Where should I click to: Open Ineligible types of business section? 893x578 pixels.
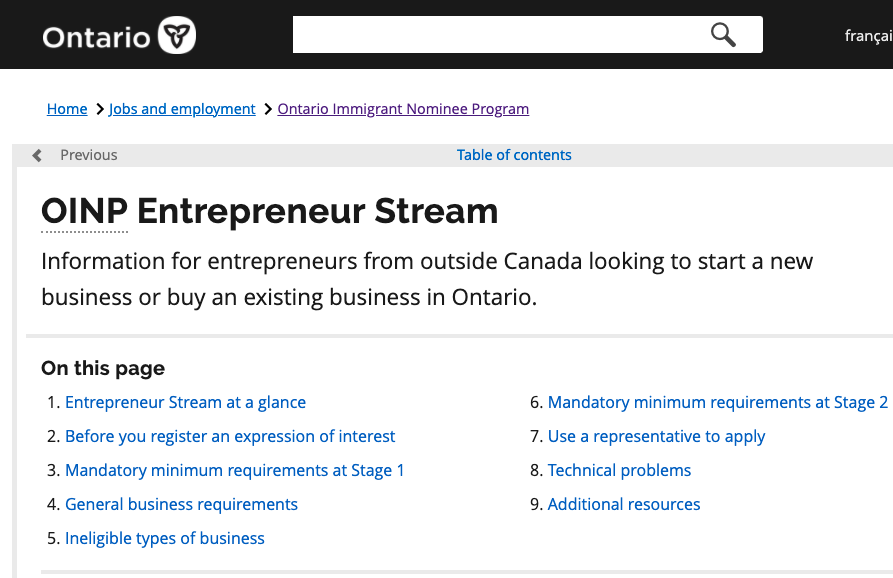tap(165, 538)
